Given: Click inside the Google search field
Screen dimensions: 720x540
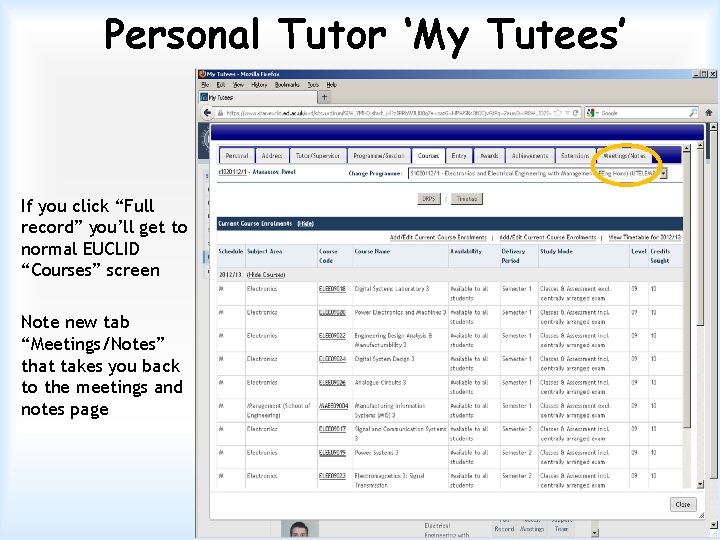Looking at the screenshot, I should pos(643,112).
